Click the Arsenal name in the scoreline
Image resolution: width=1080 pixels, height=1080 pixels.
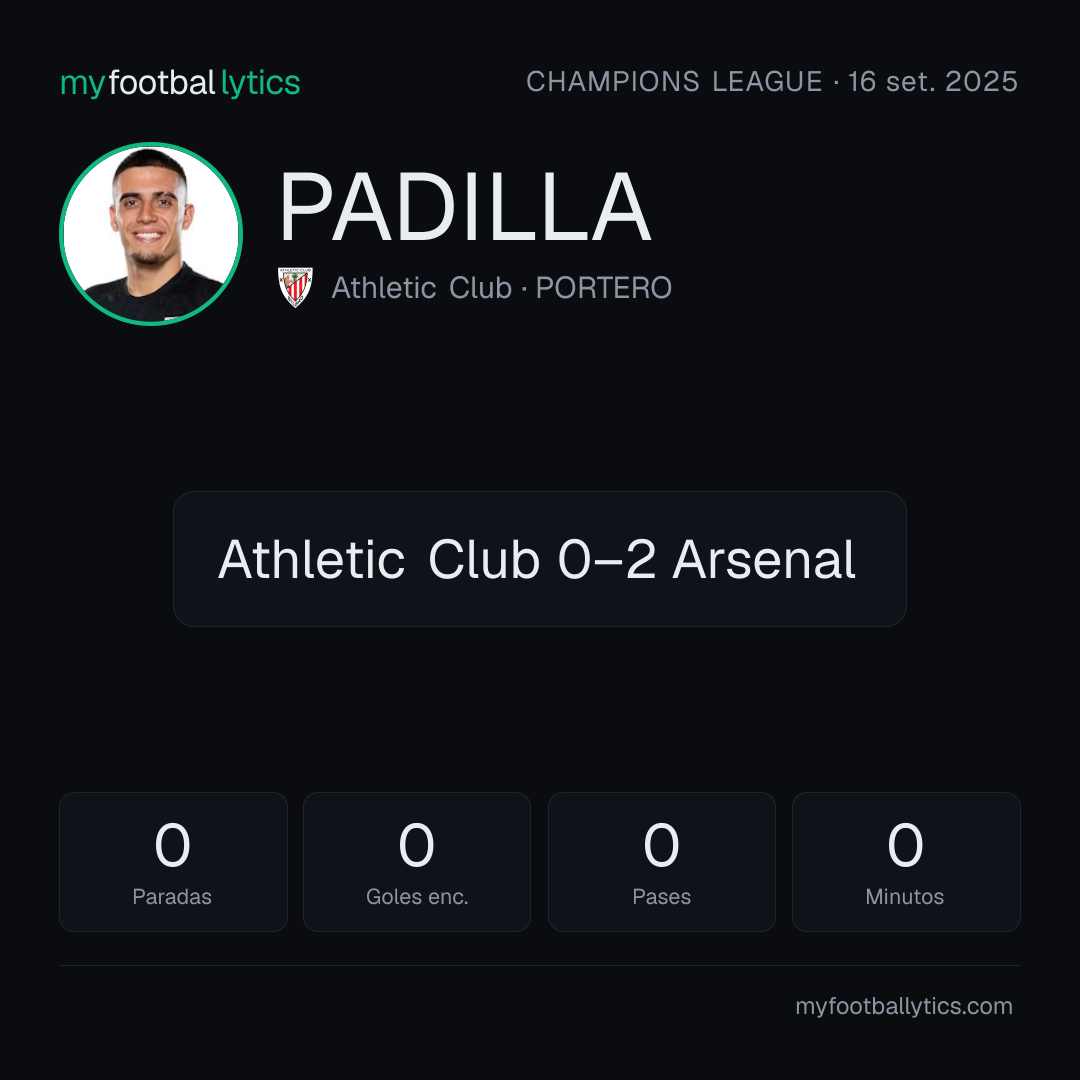pyautogui.click(x=764, y=559)
